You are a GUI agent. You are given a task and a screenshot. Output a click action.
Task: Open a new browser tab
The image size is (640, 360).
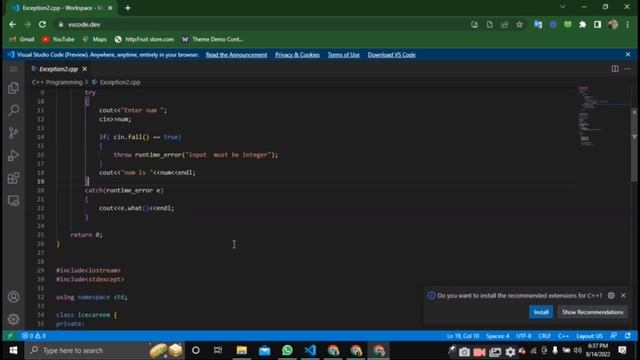128,8
